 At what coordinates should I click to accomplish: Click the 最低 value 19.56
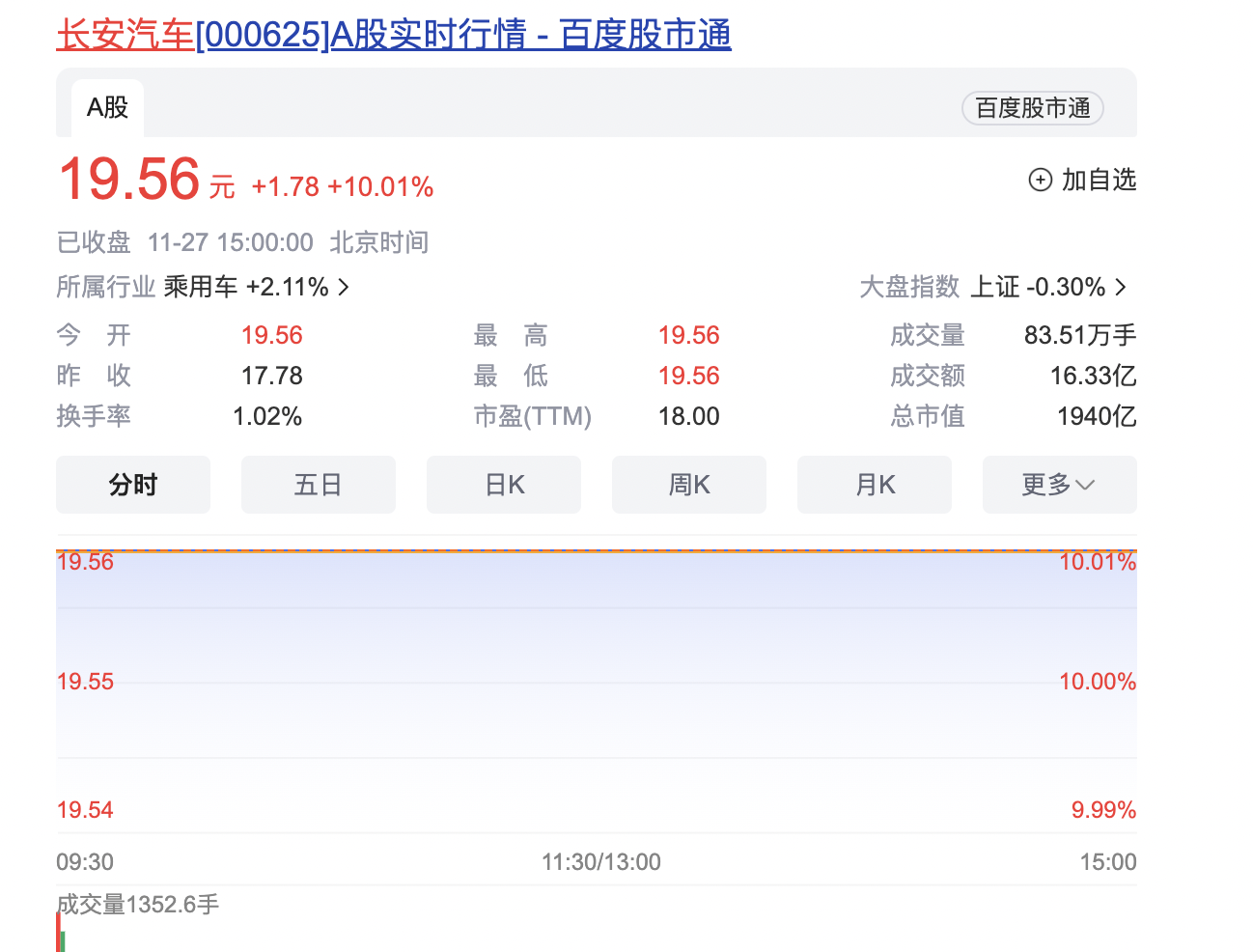tap(689, 376)
